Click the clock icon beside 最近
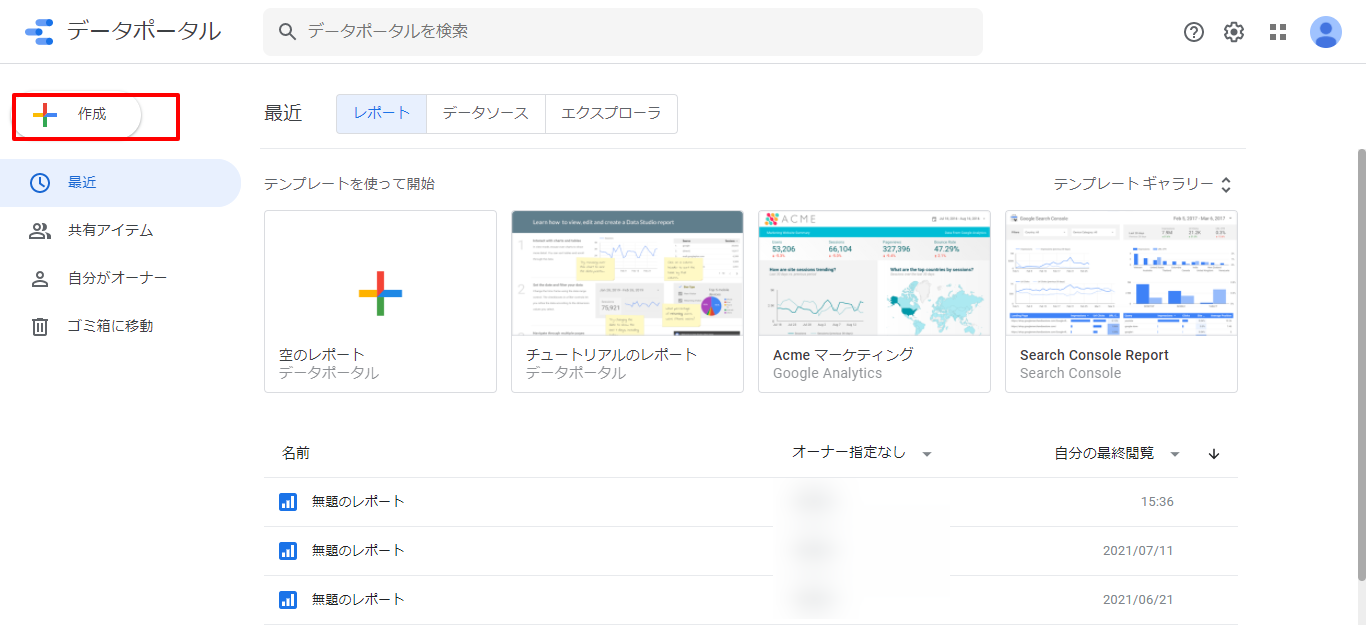The image size is (1366, 625). (40, 183)
